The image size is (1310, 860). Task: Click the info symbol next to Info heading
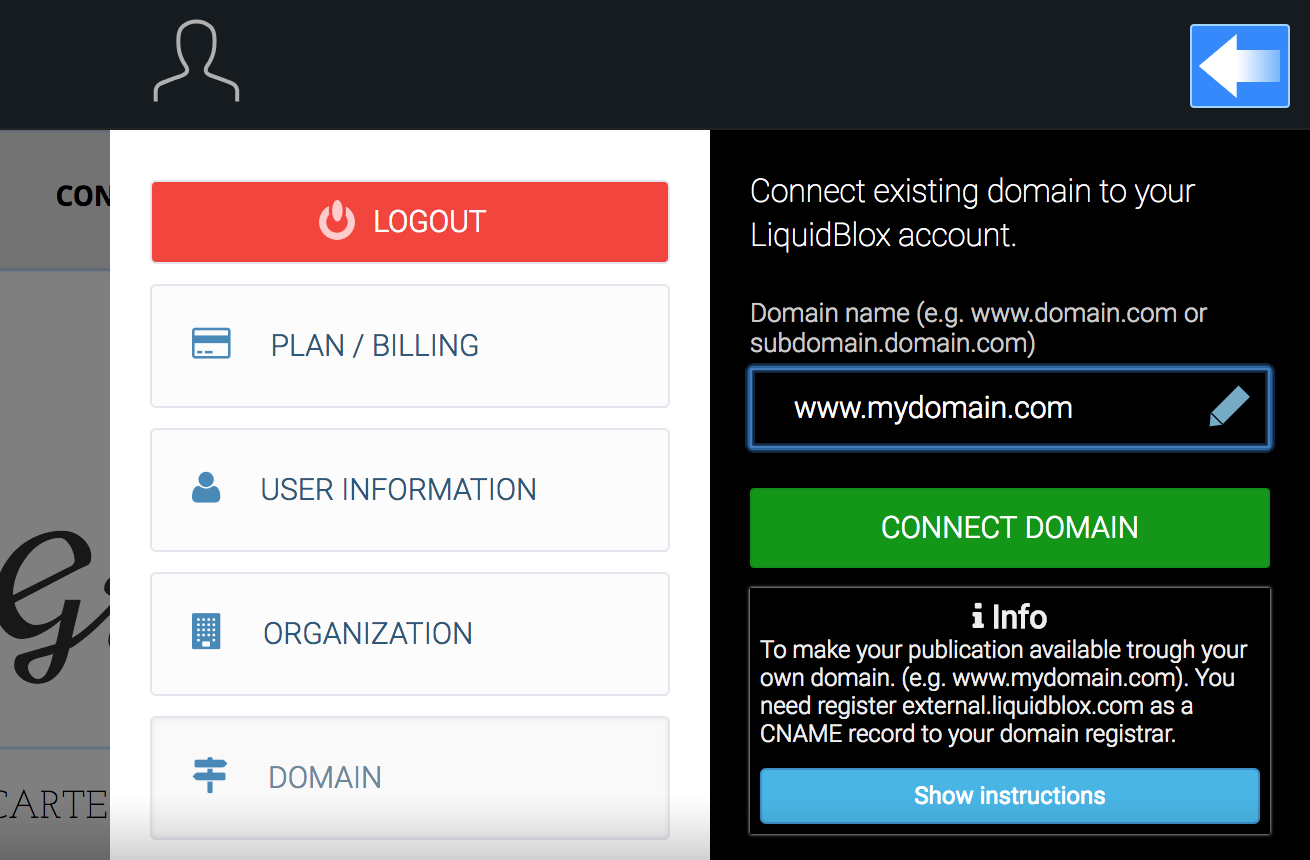[978, 616]
